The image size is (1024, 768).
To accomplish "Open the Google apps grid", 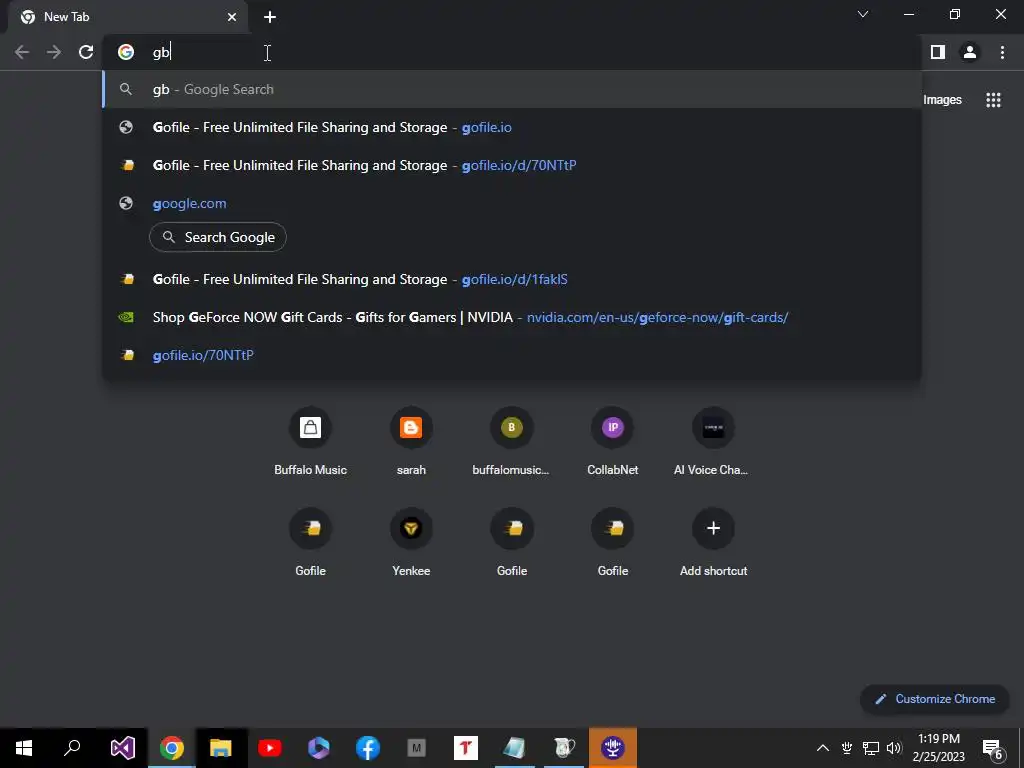I will point(993,100).
